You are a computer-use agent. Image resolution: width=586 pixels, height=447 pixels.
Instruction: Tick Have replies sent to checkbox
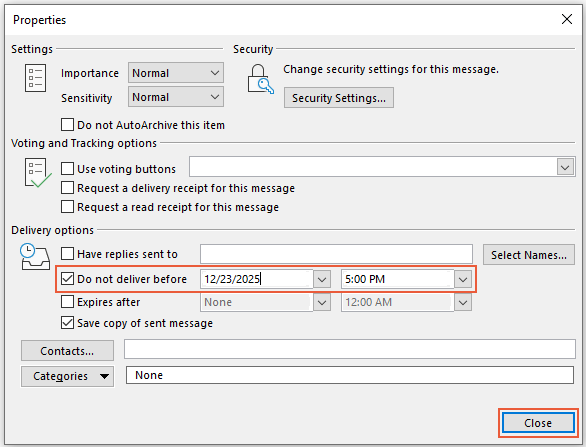click(x=67, y=254)
